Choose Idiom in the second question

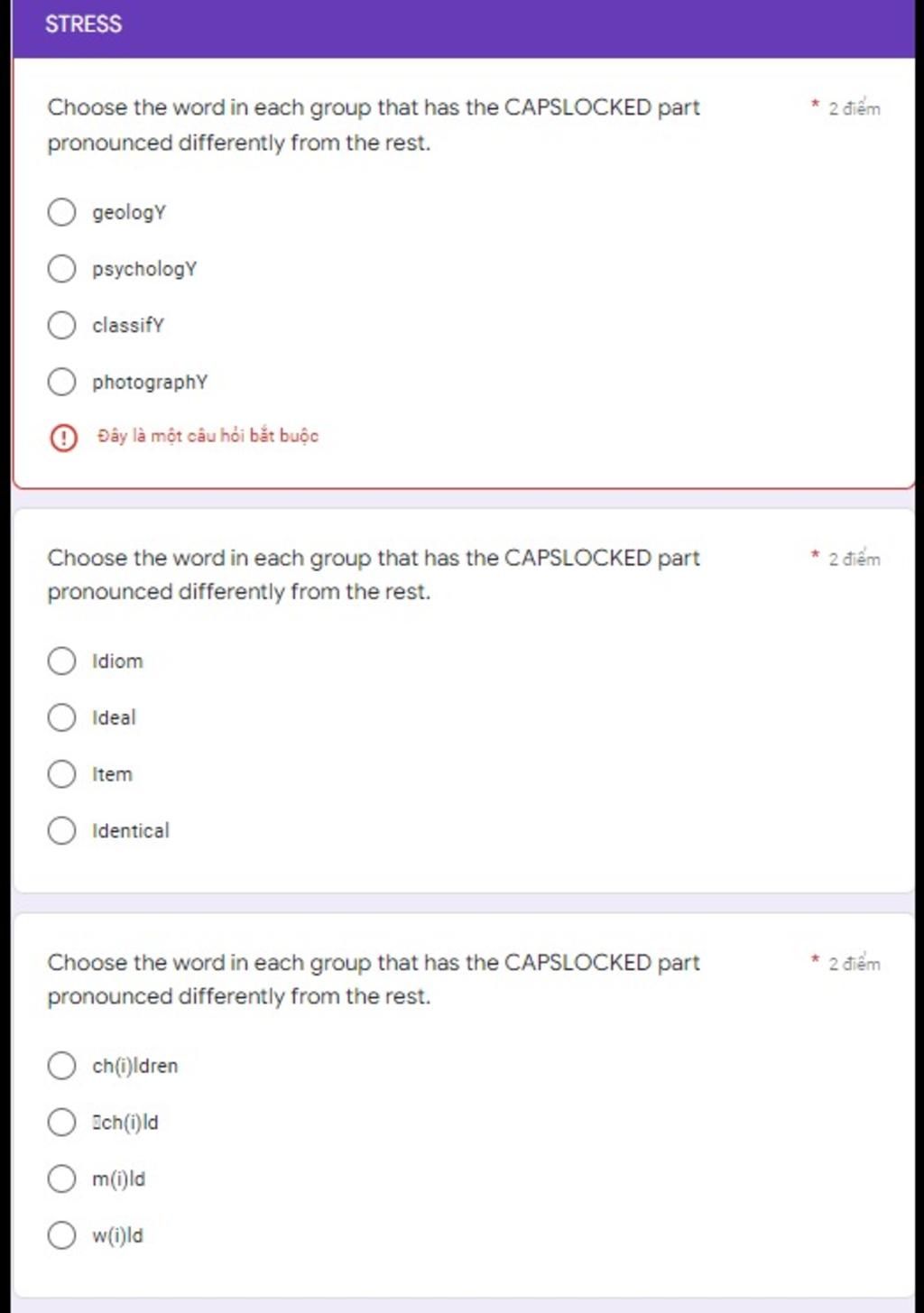click(x=61, y=661)
